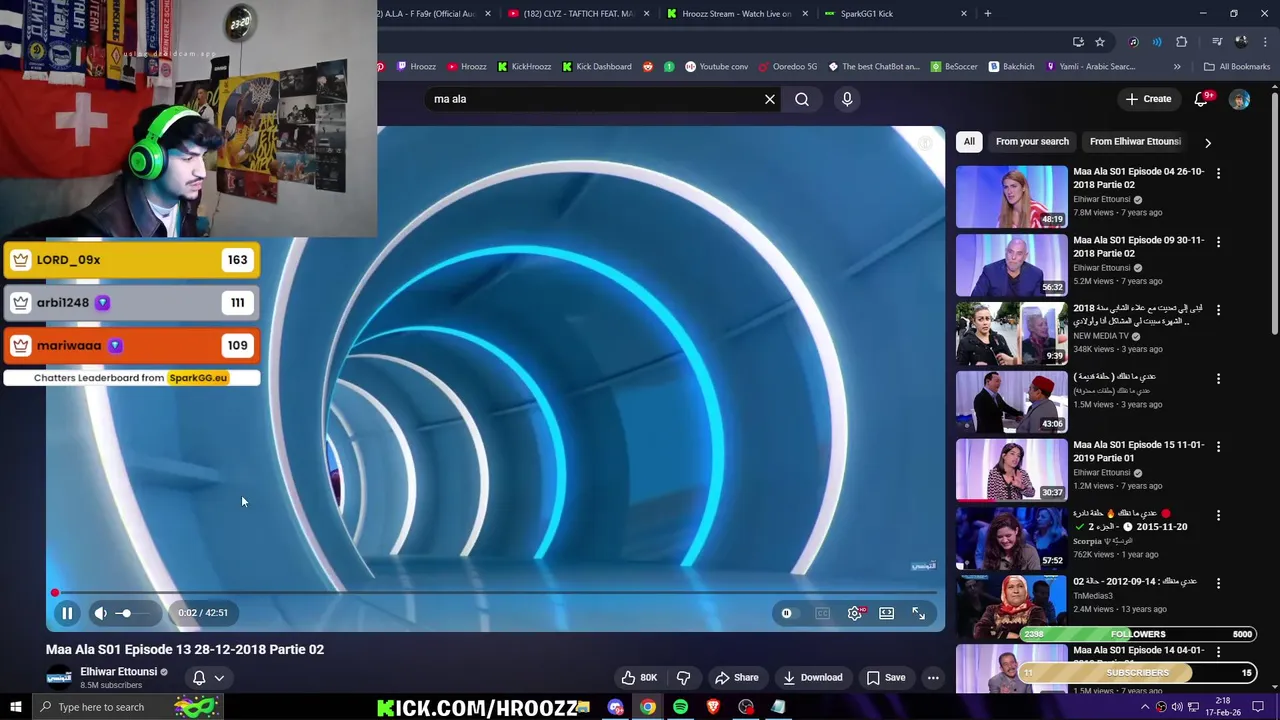
Task: Open the Chrome media control icon
Action: tap(1217, 42)
